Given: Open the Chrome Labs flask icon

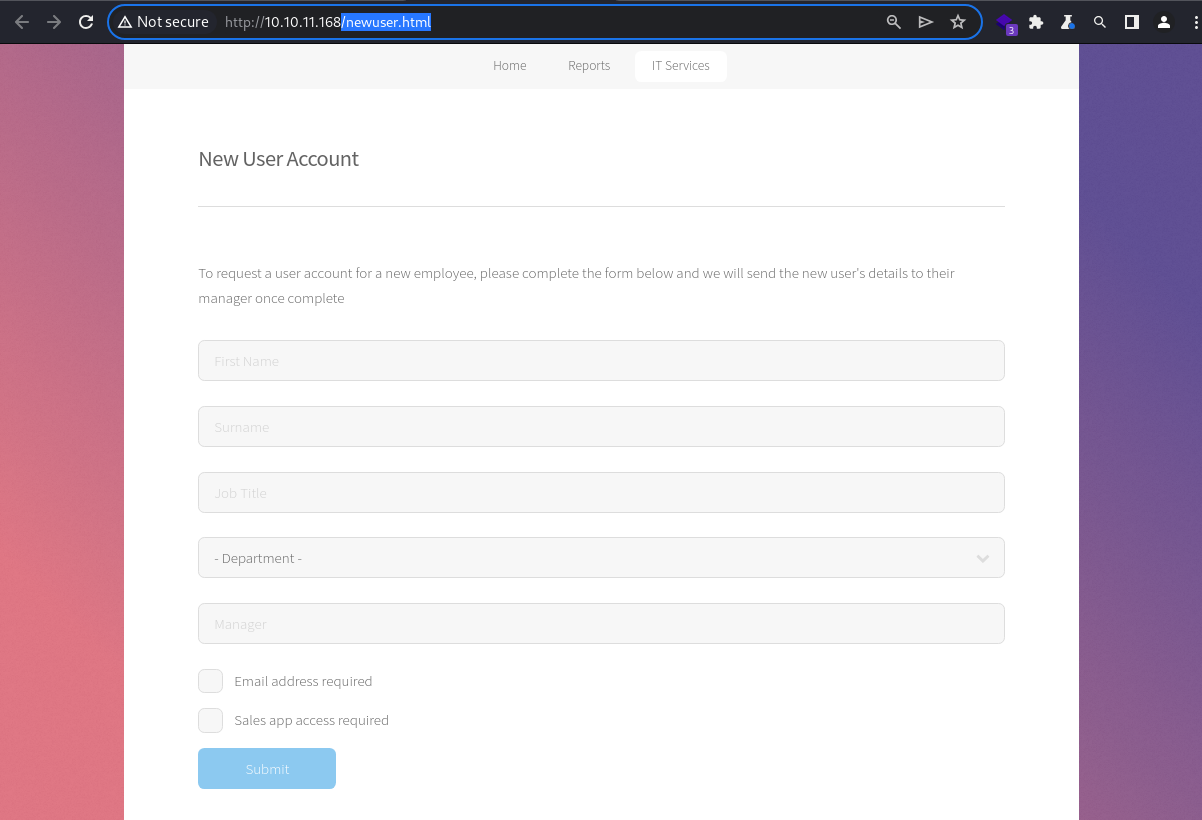Looking at the screenshot, I should (1068, 22).
